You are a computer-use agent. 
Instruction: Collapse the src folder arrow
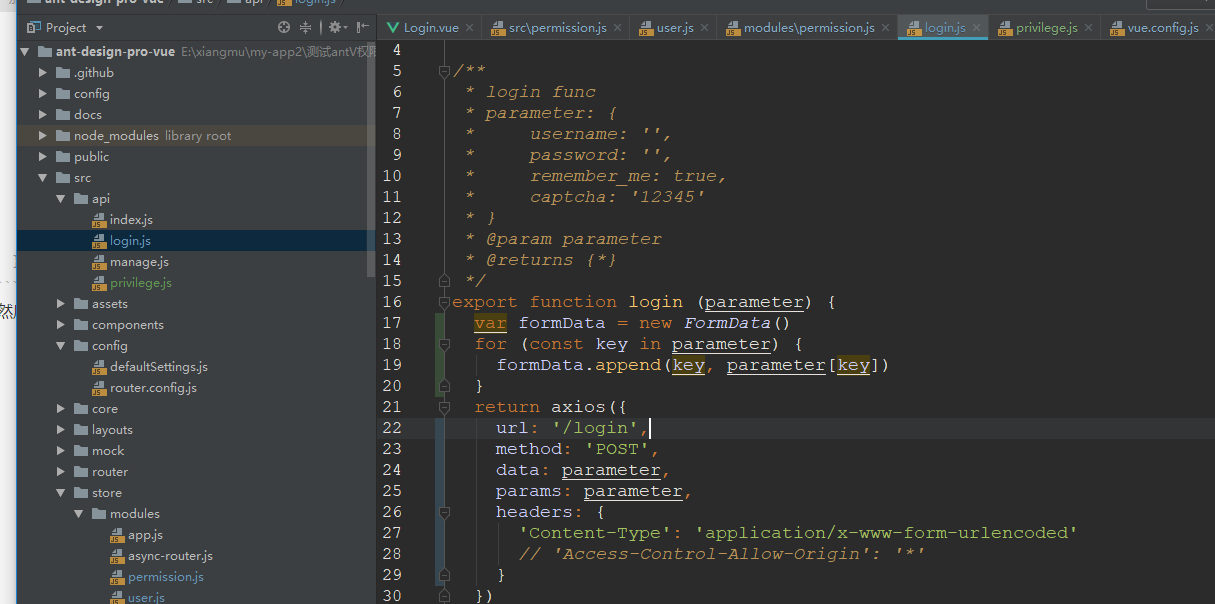point(42,178)
